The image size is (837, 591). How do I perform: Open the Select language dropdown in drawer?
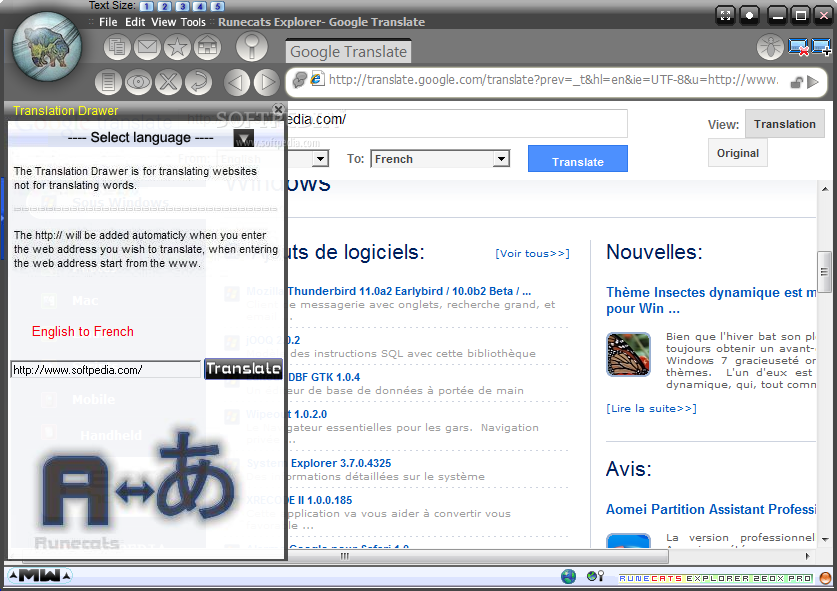(244, 138)
